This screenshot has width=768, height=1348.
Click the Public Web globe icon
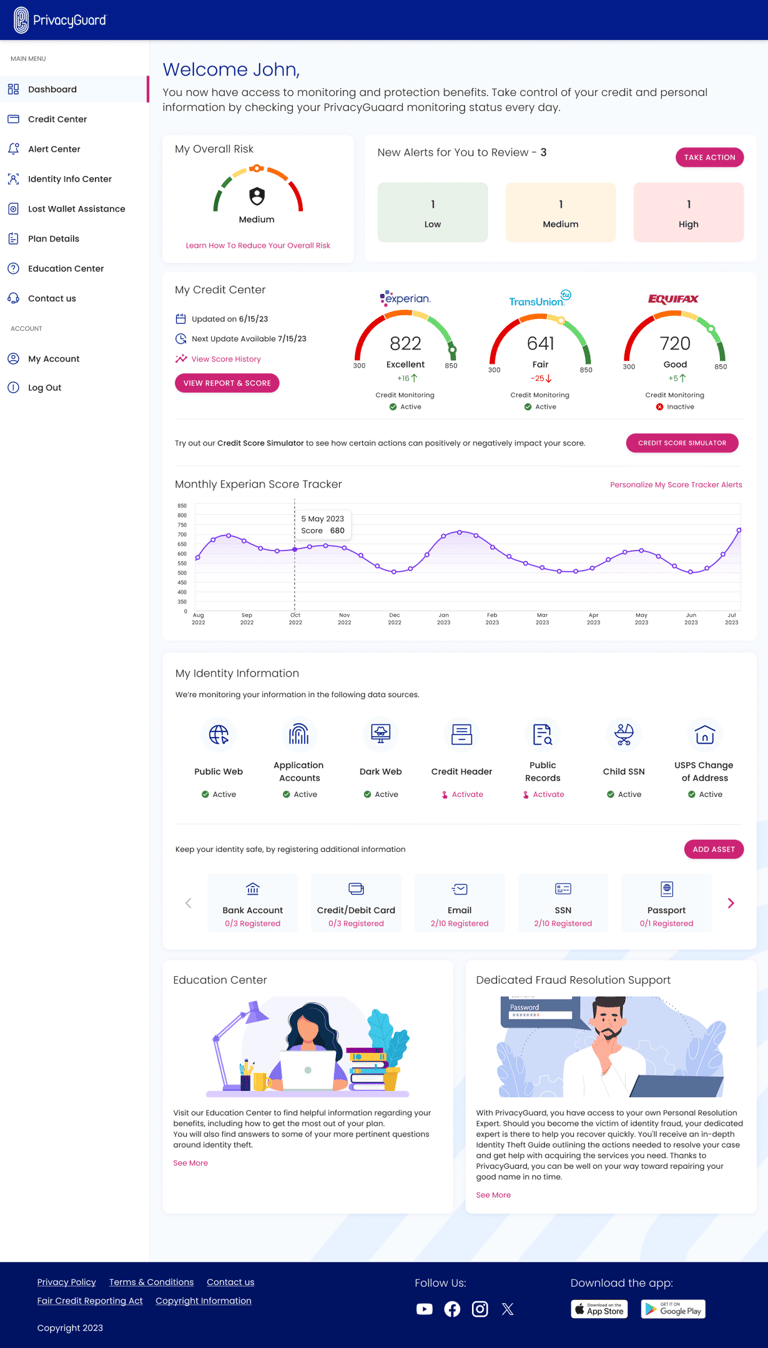tap(219, 735)
